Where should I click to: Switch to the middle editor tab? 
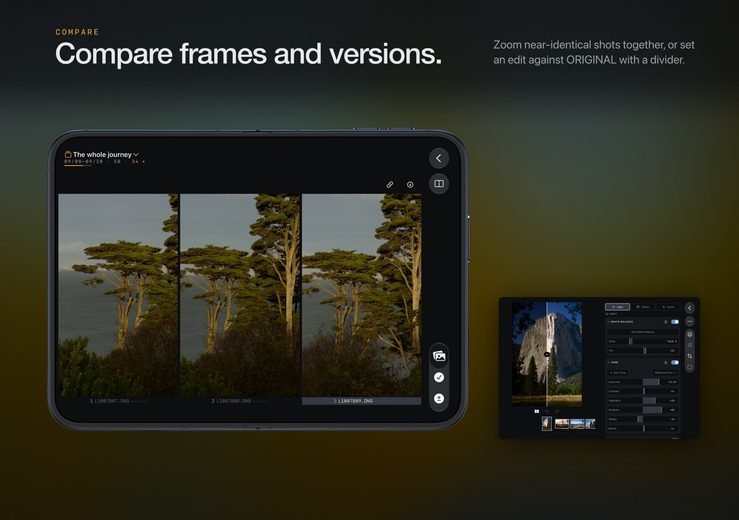pyautogui.click(x=643, y=307)
